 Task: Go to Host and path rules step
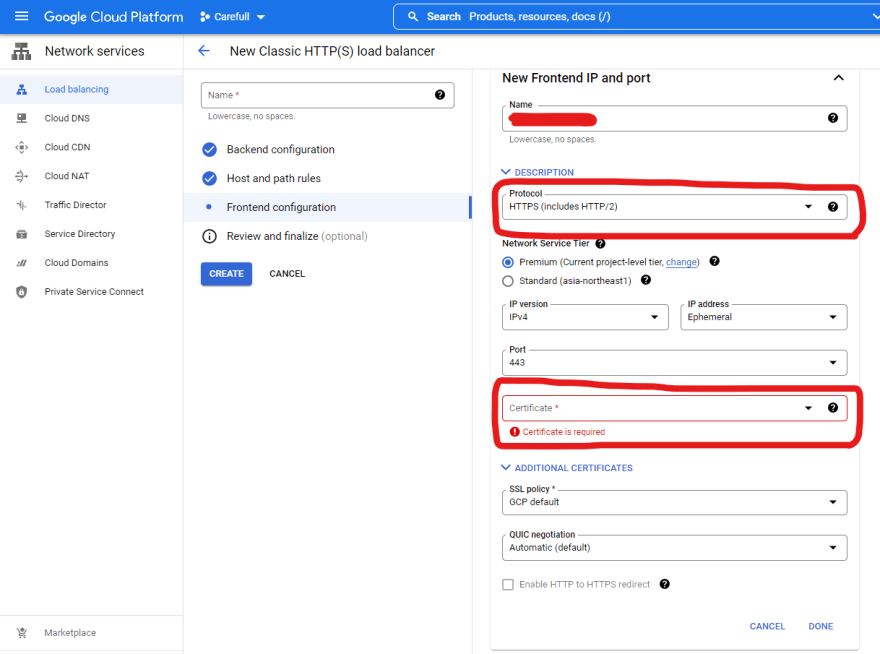click(x=327, y=179)
